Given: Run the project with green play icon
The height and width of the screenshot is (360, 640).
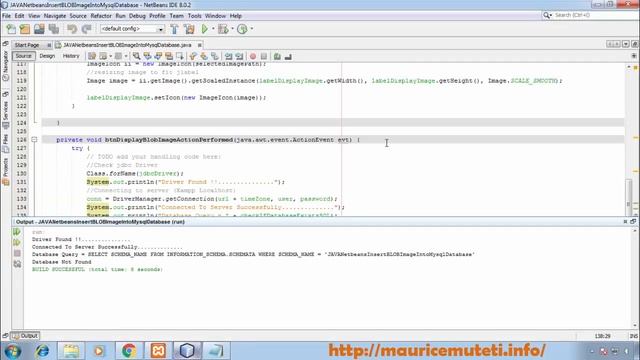Looking at the screenshot, I should 204,29.
